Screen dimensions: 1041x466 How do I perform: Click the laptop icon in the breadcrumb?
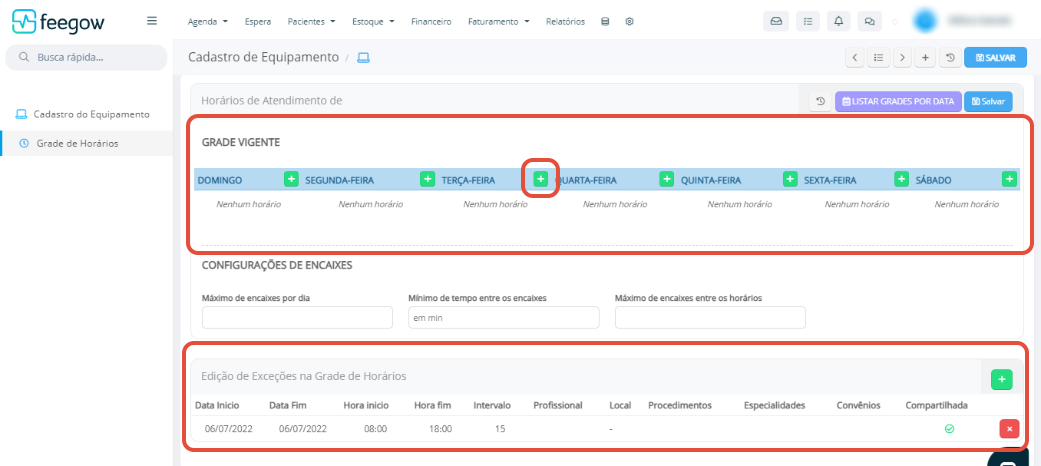(363, 58)
